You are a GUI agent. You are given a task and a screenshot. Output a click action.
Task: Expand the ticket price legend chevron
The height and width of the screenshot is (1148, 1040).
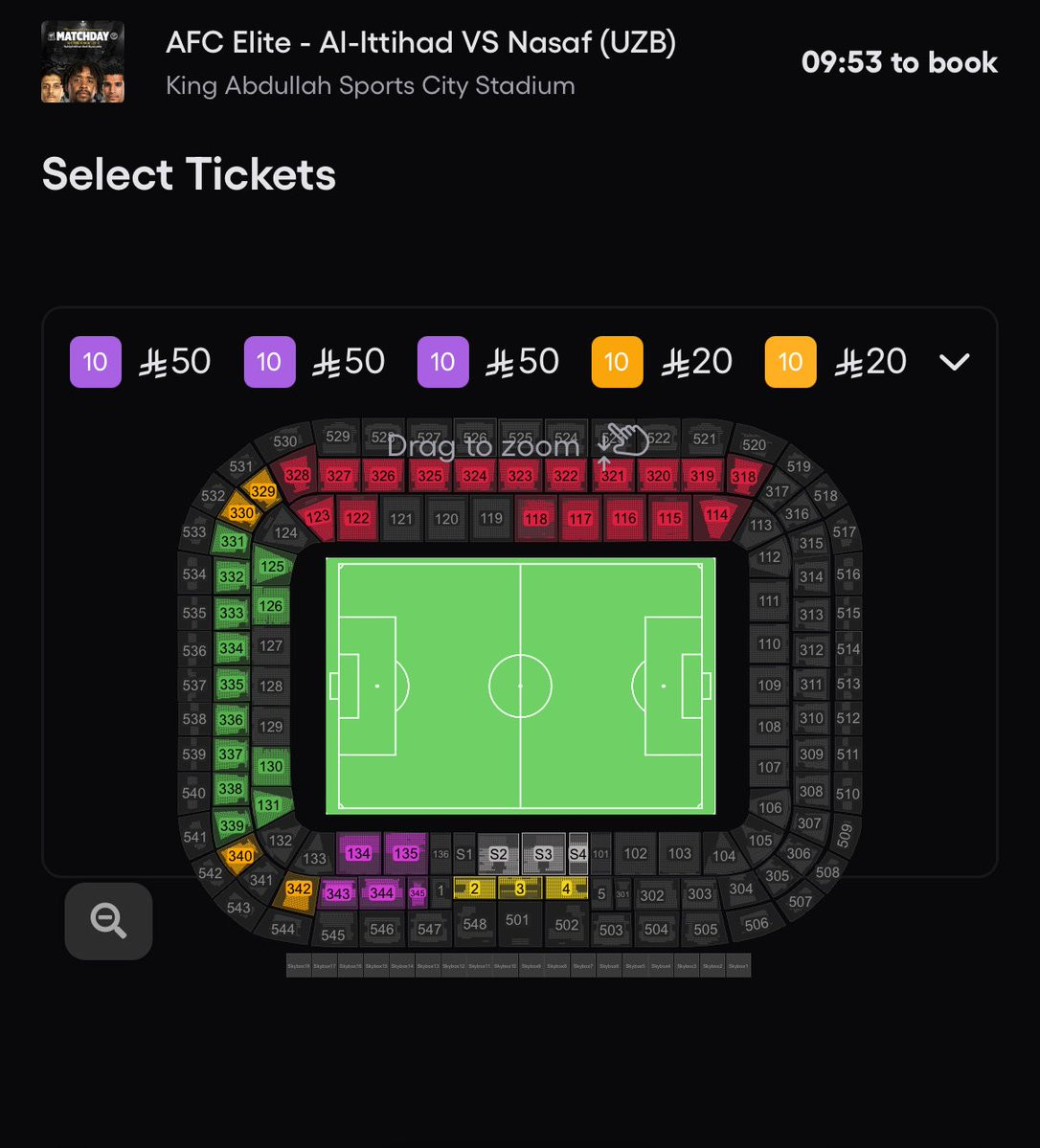click(x=954, y=362)
